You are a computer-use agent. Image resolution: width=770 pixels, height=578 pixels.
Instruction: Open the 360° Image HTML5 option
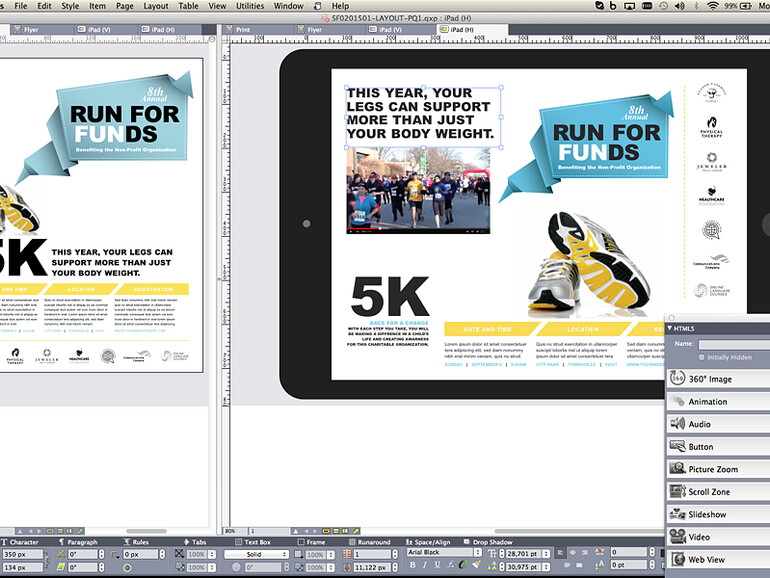click(718, 379)
